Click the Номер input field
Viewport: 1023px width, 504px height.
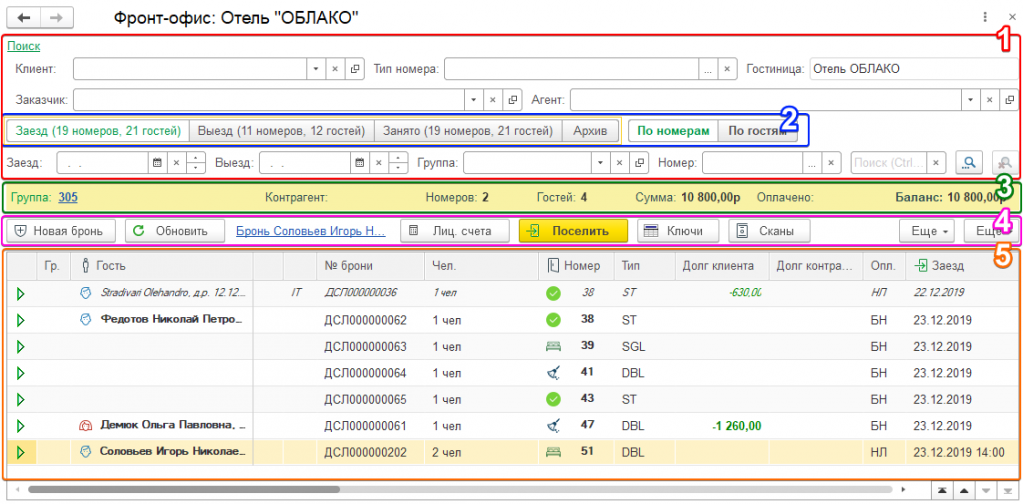(751, 162)
